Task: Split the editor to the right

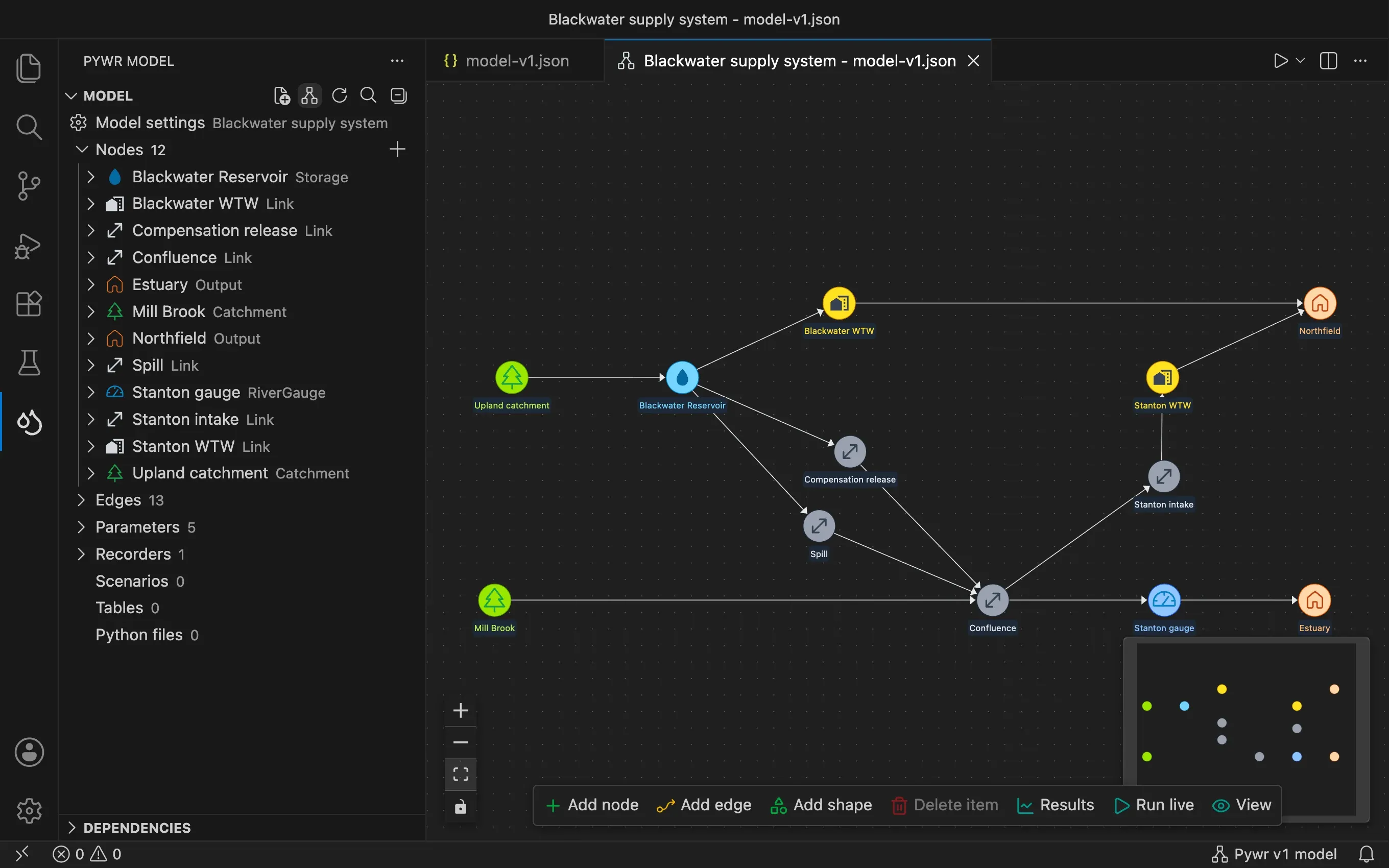Action: (1329, 60)
